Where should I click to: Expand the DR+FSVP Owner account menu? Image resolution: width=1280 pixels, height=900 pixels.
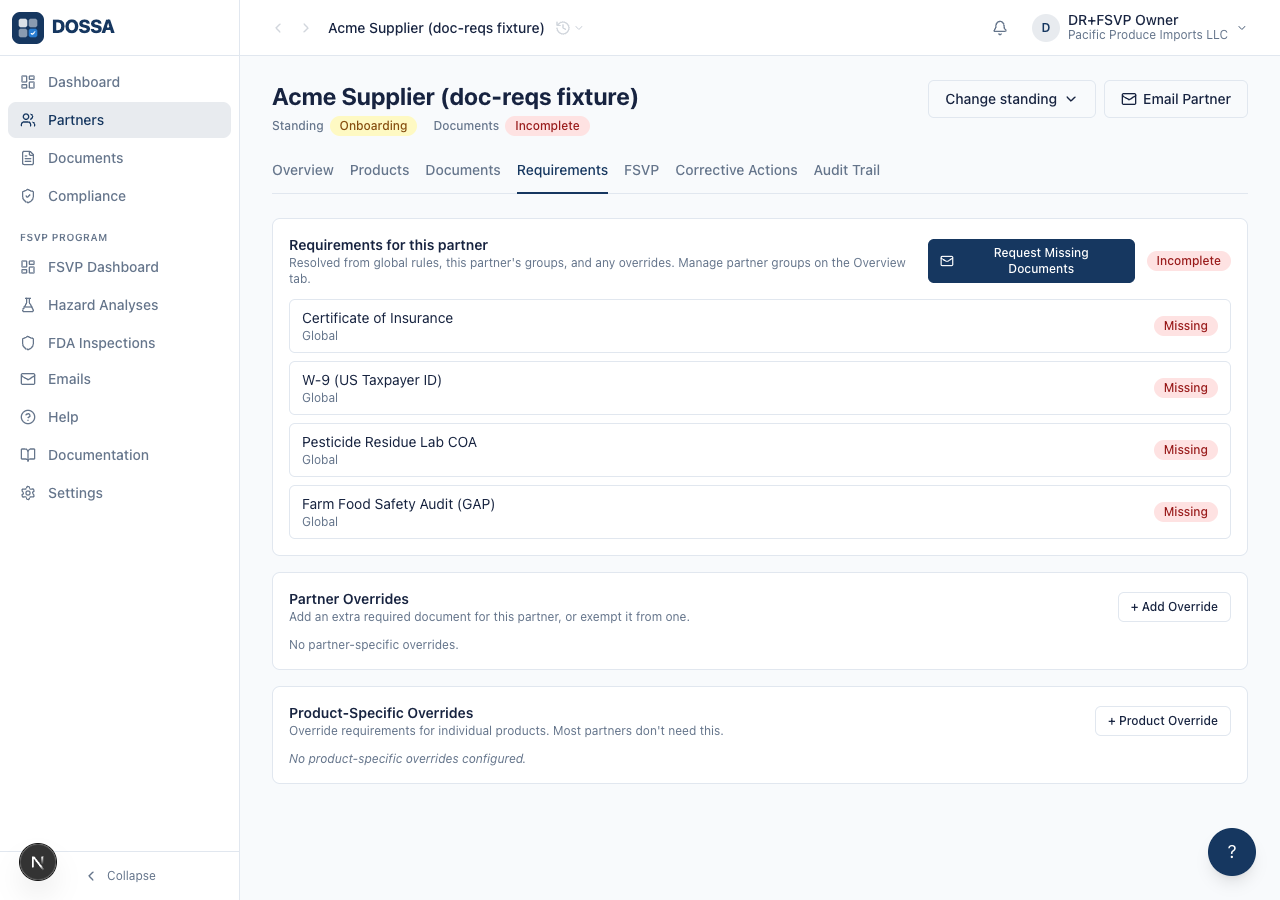click(1140, 28)
